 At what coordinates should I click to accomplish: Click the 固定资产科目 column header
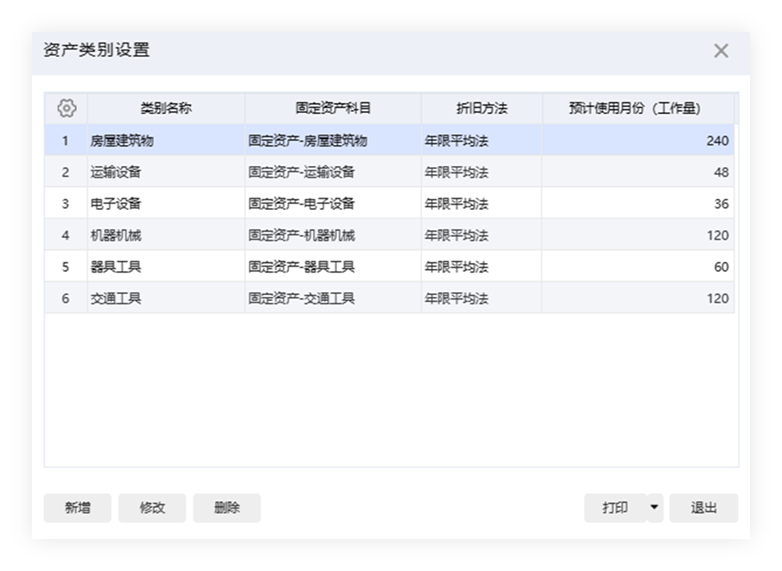point(333,108)
